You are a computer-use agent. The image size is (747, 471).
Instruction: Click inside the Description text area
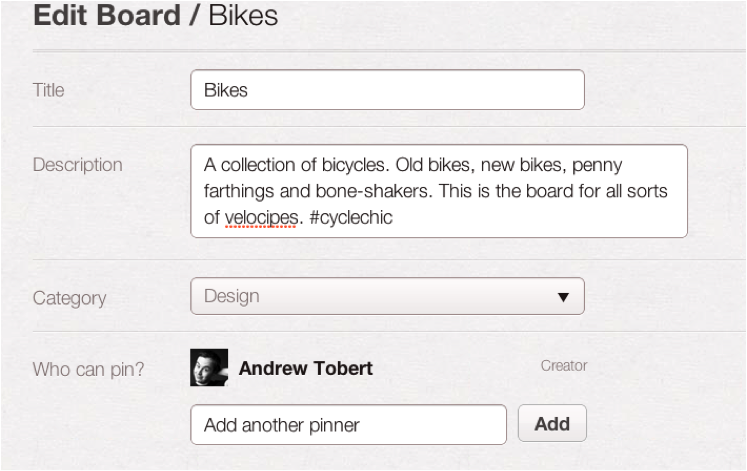tap(439, 191)
